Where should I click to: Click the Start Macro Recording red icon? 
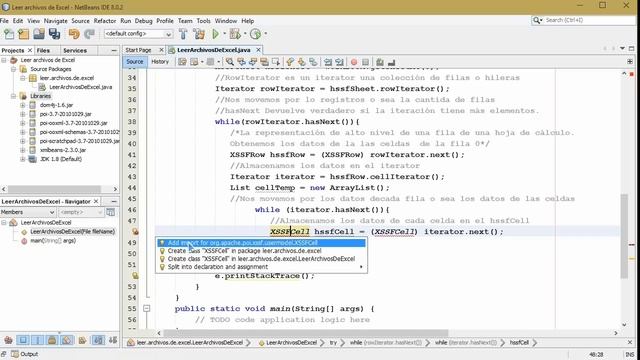point(354,62)
